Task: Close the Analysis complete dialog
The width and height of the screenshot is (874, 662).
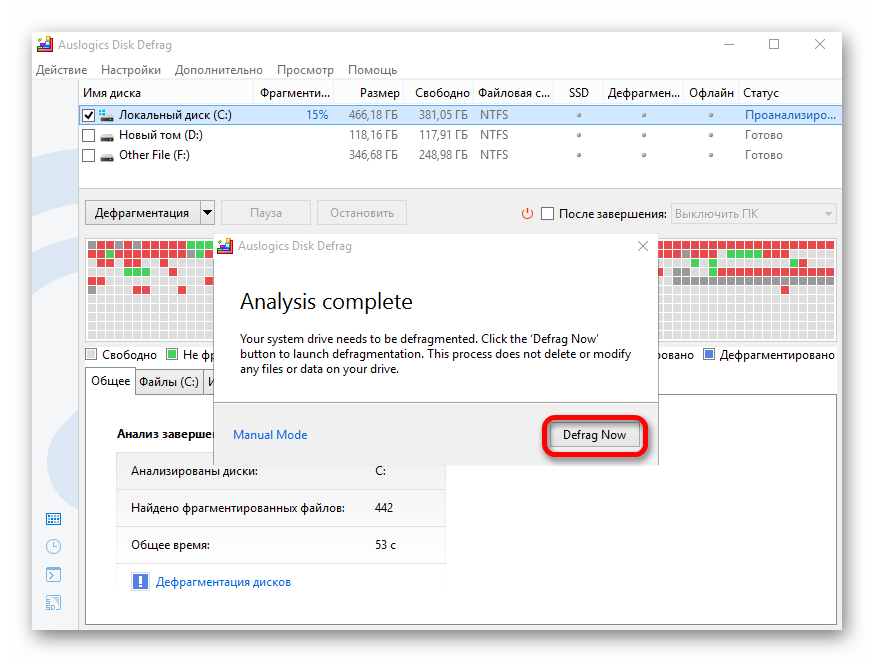Action: tap(643, 246)
